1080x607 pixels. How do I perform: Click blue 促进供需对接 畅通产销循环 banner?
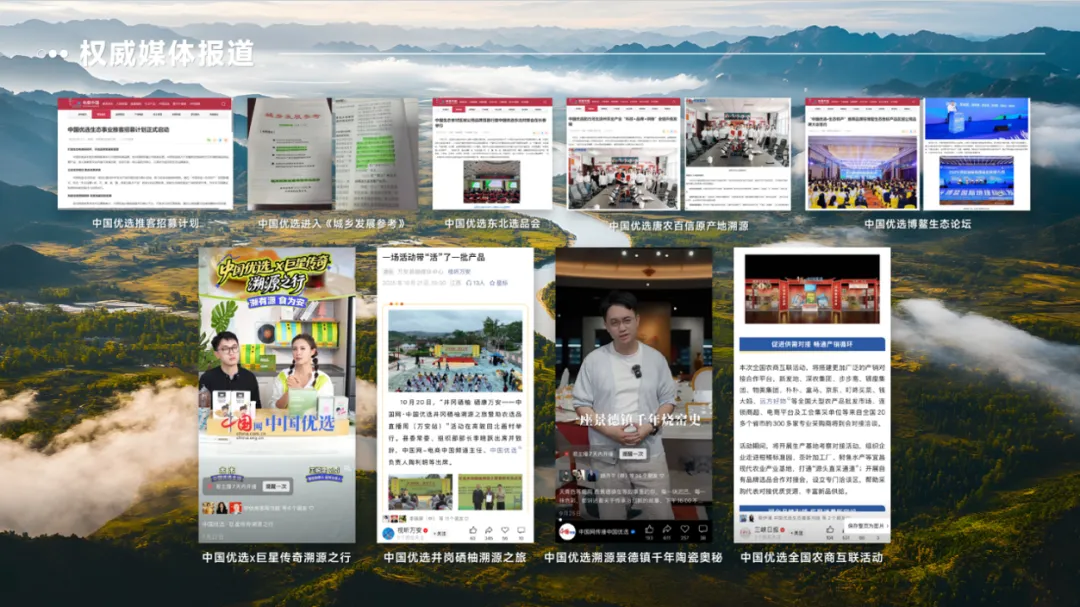[812, 344]
